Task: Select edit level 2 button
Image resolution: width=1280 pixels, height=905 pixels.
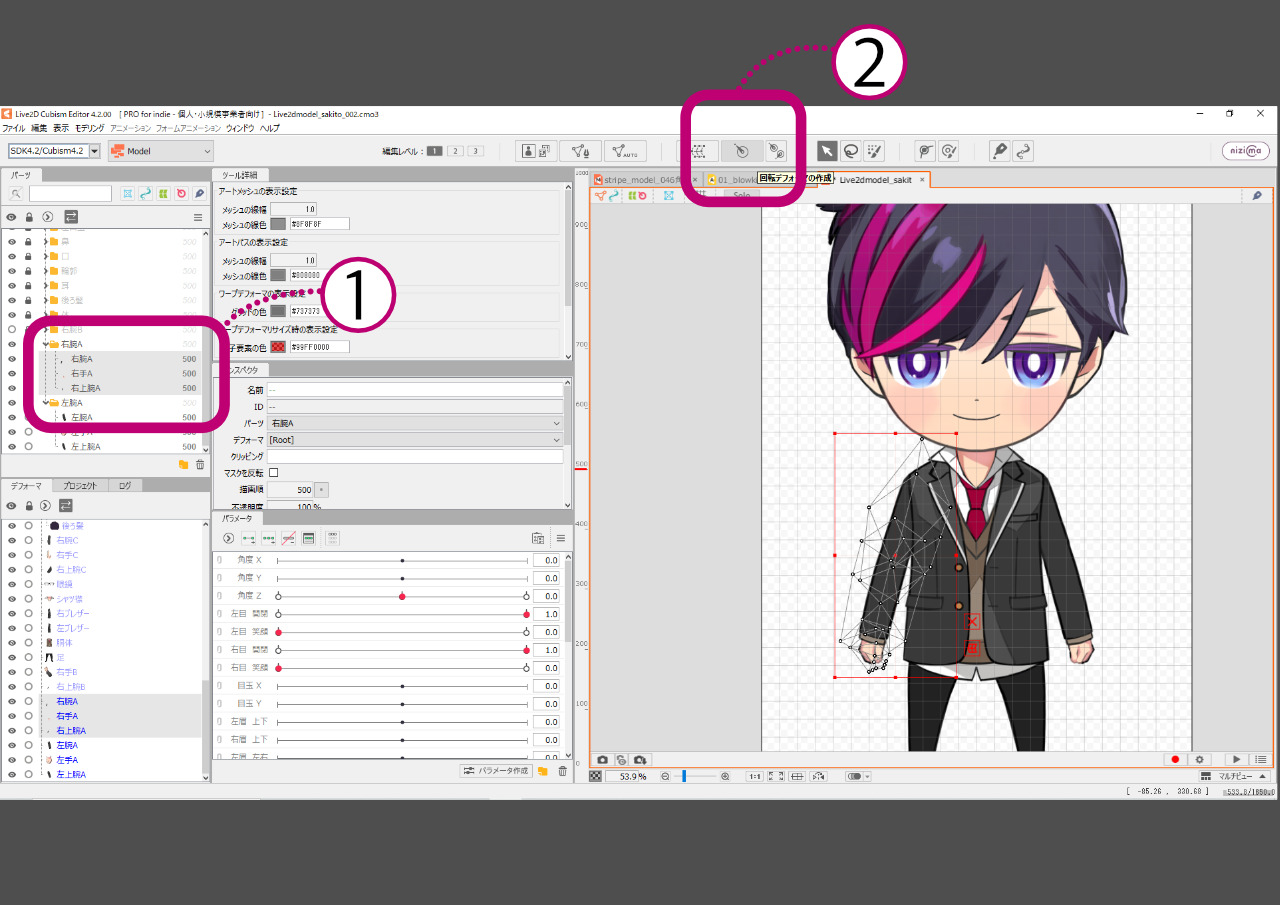Action: 455,151
